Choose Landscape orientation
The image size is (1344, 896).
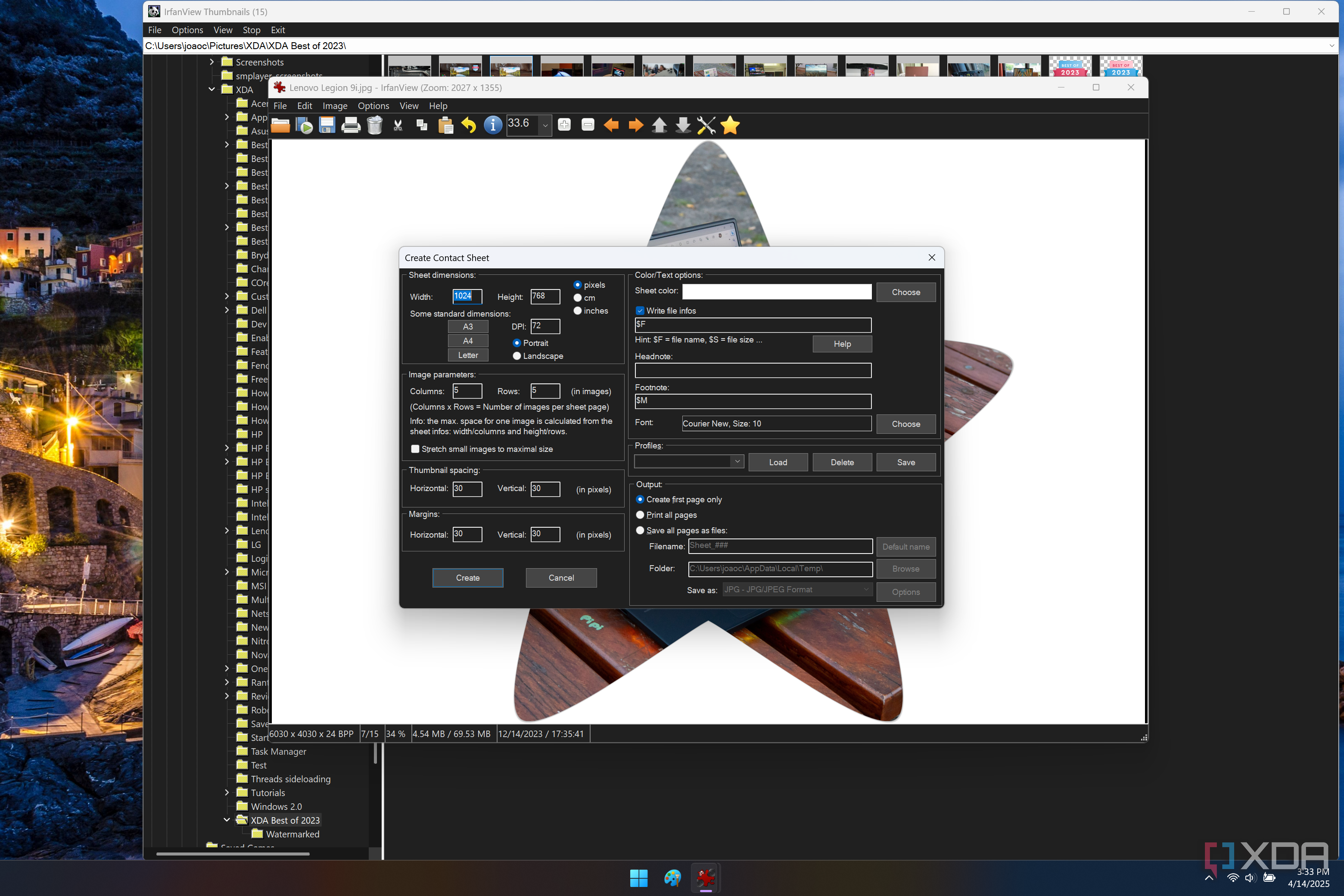click(x=516, y=356)
